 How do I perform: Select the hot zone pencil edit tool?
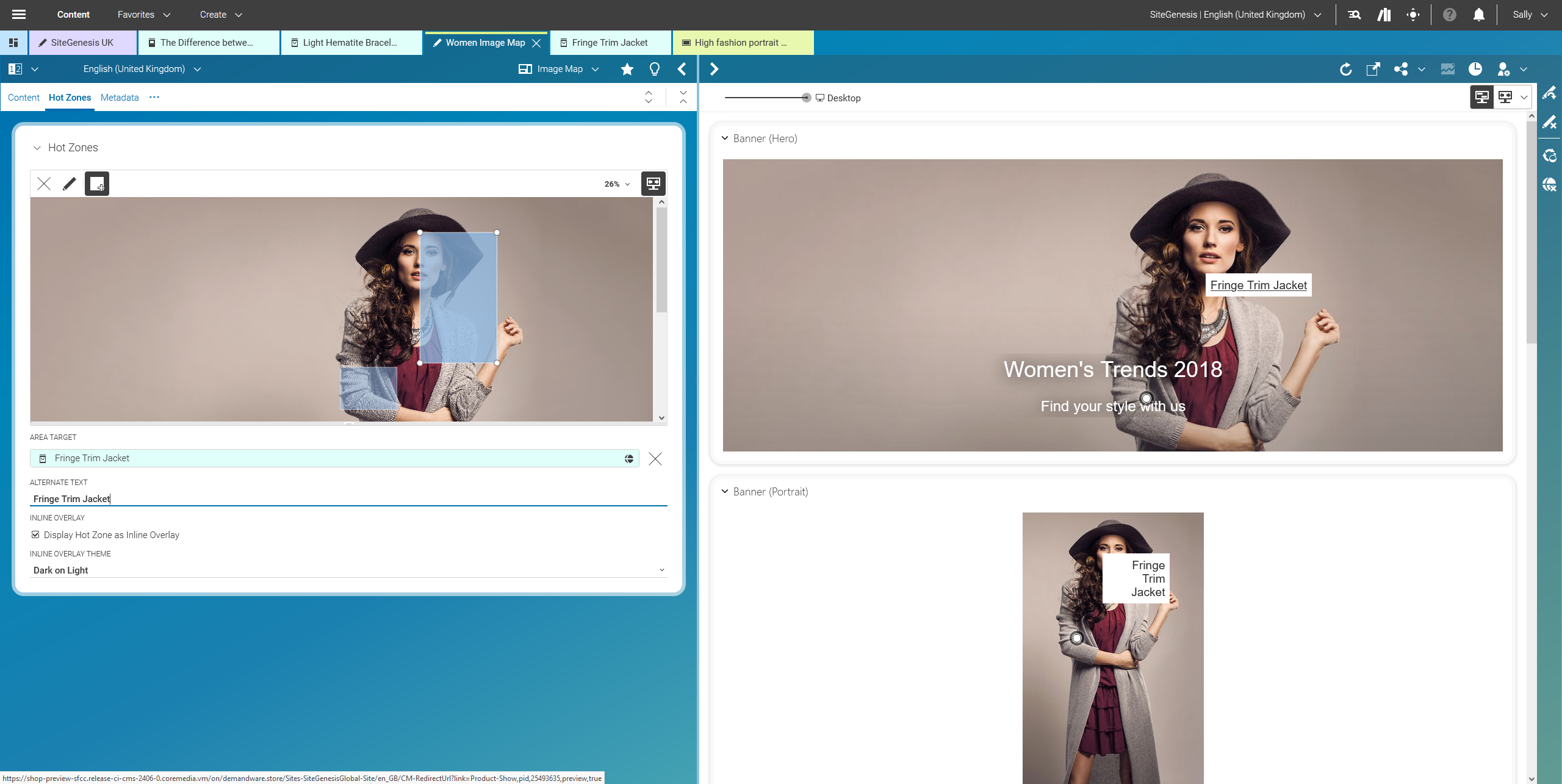tap(68, 183)
